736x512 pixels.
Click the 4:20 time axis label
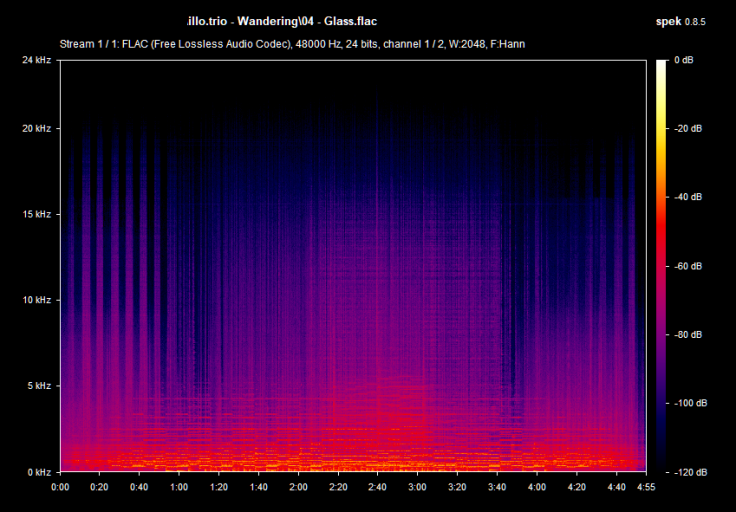[x=576, y=487]
